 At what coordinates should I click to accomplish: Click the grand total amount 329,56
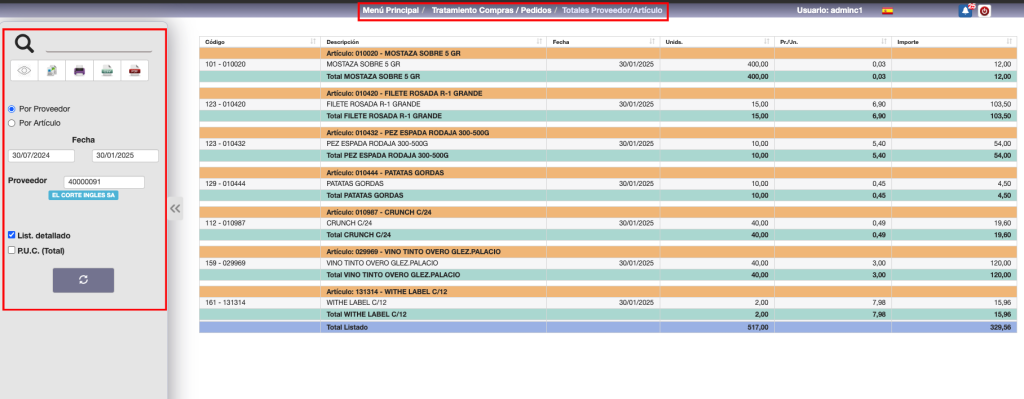[x=1000, y=327]
